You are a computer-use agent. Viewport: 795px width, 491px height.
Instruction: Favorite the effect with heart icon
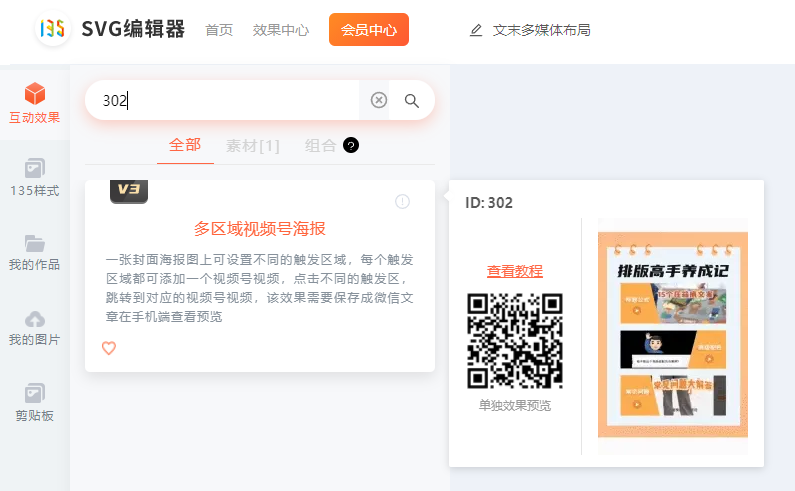[x=109, y=348]
